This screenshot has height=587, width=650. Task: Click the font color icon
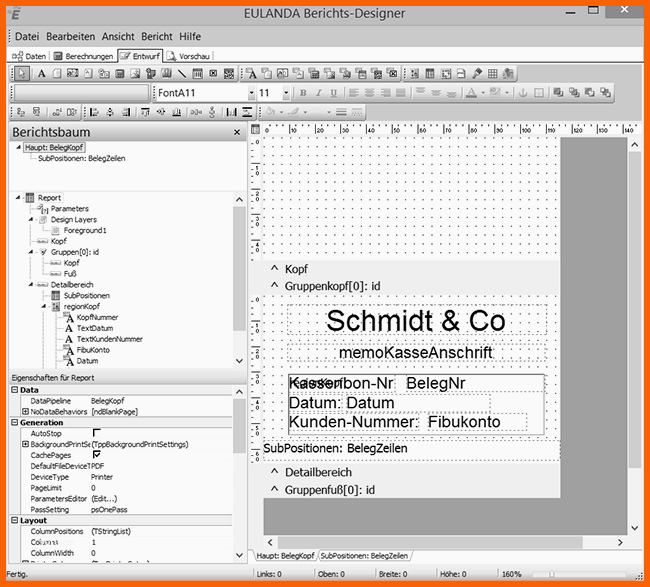[x=471, y=93]
